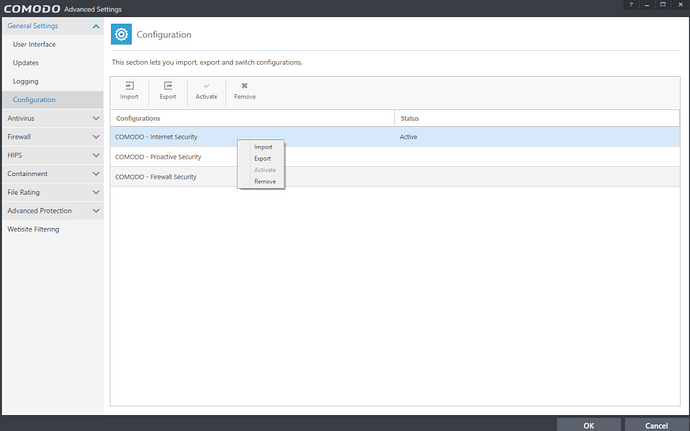Expand the Containment section

[96, 174]
